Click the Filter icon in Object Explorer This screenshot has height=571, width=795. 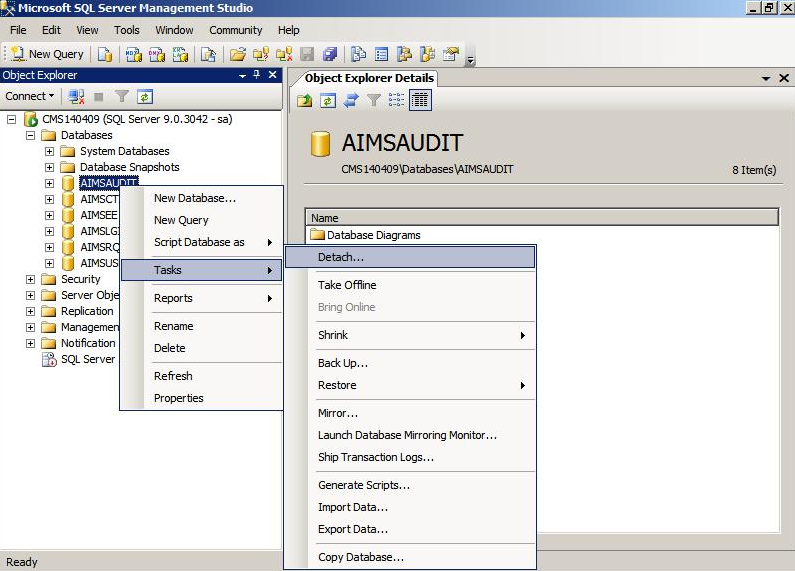122,96
